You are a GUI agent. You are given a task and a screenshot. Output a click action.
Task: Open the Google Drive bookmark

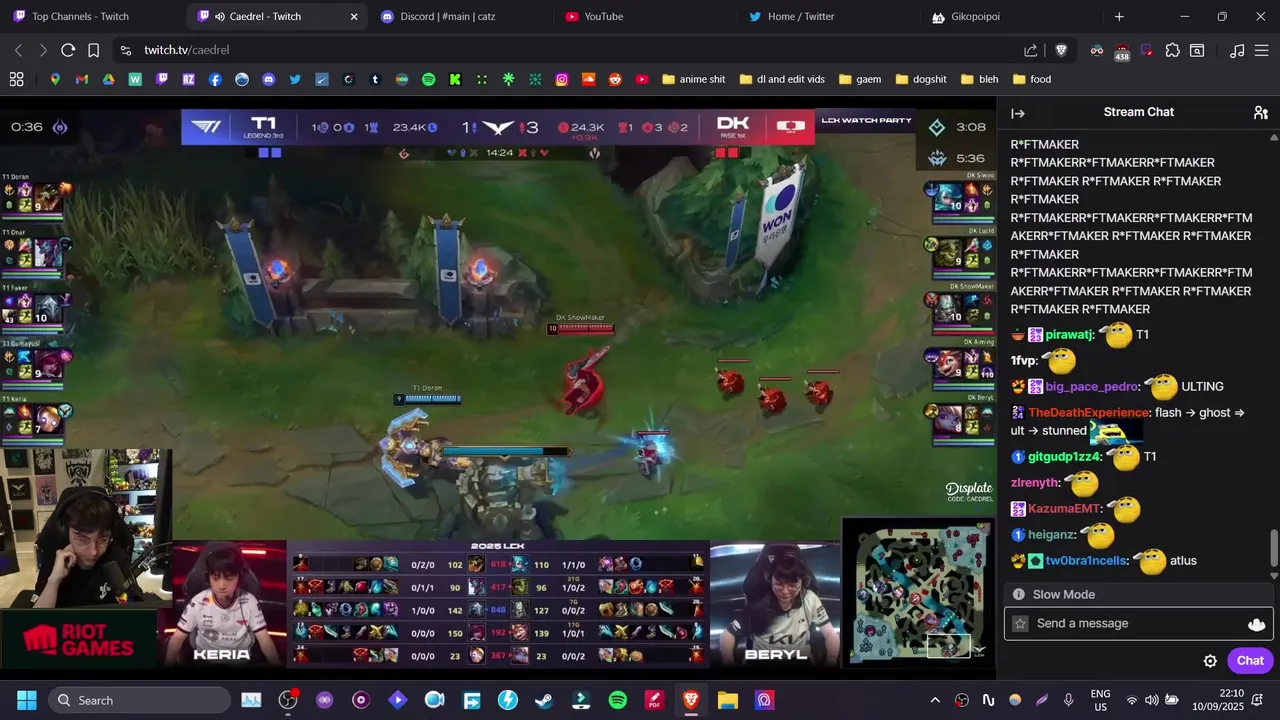[108, 79]
